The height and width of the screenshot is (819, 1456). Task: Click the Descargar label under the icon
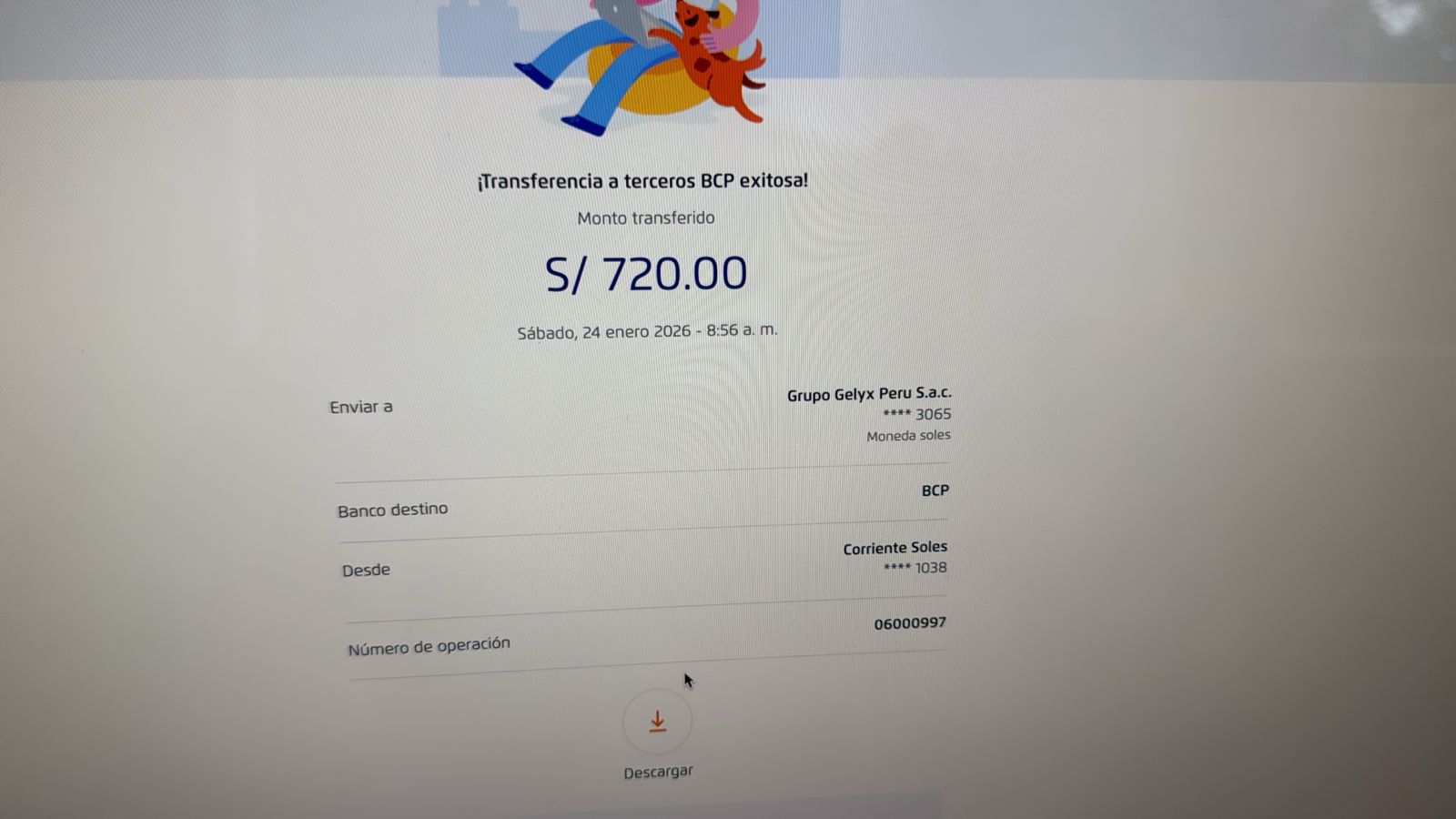pos(658,772)
